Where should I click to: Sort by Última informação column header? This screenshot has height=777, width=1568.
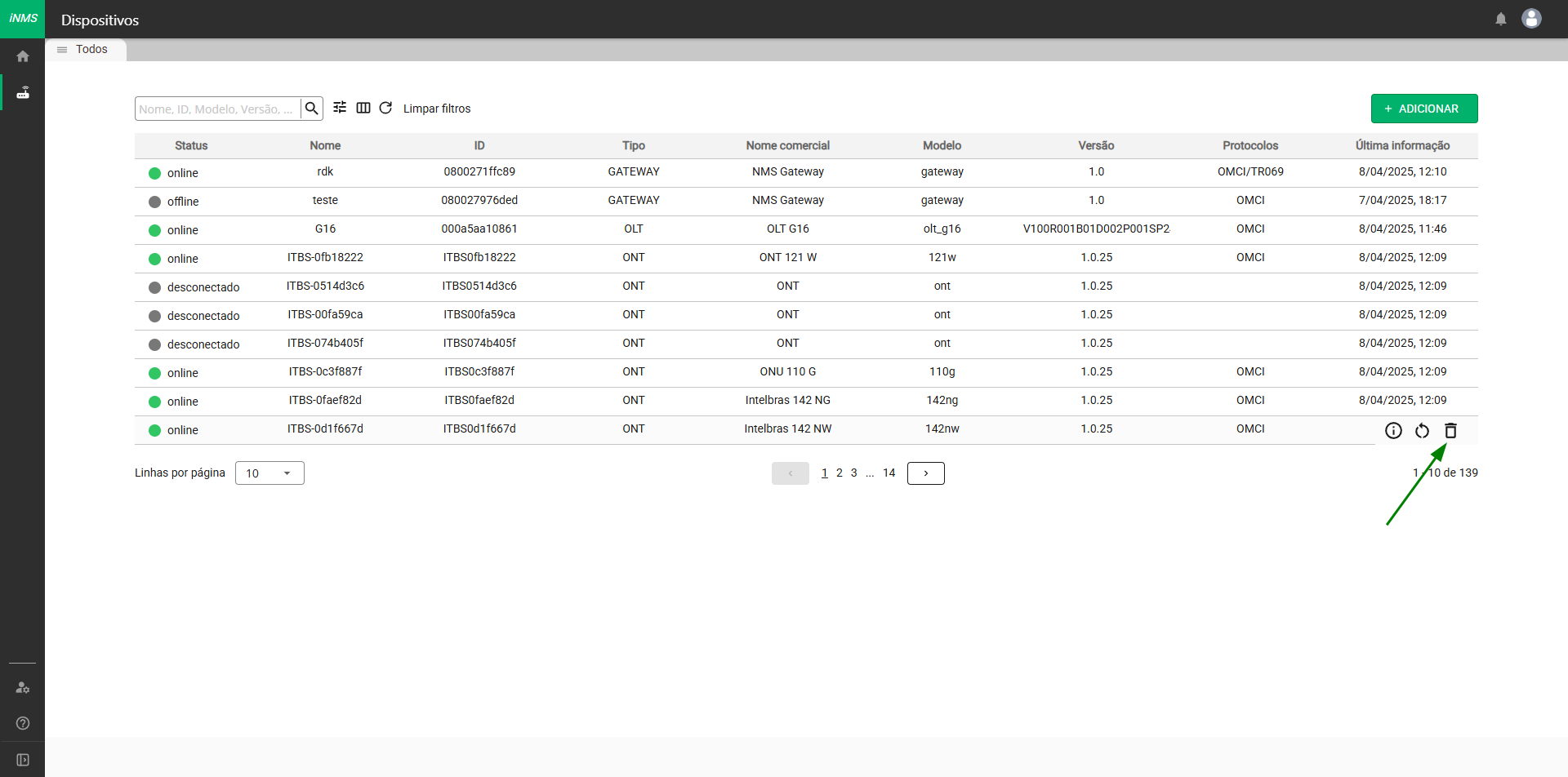[1403, 145]
